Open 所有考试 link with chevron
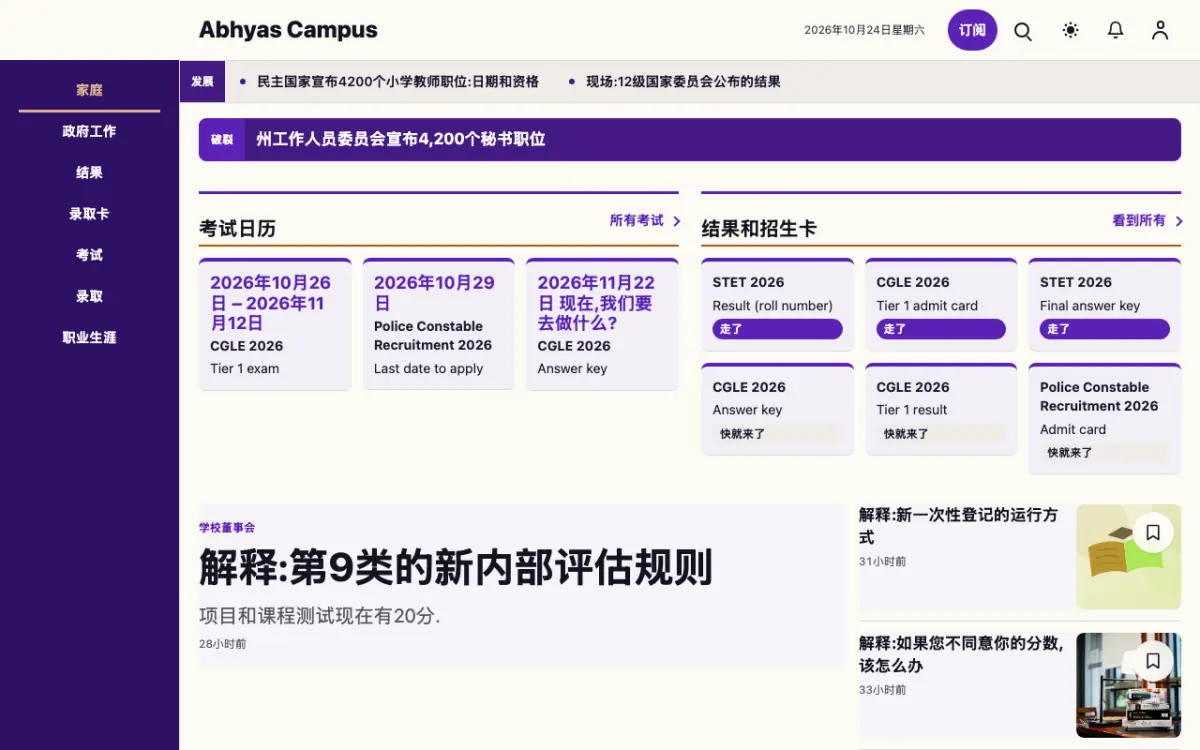This screenshot has width=1200, height=750. (645, 221)
